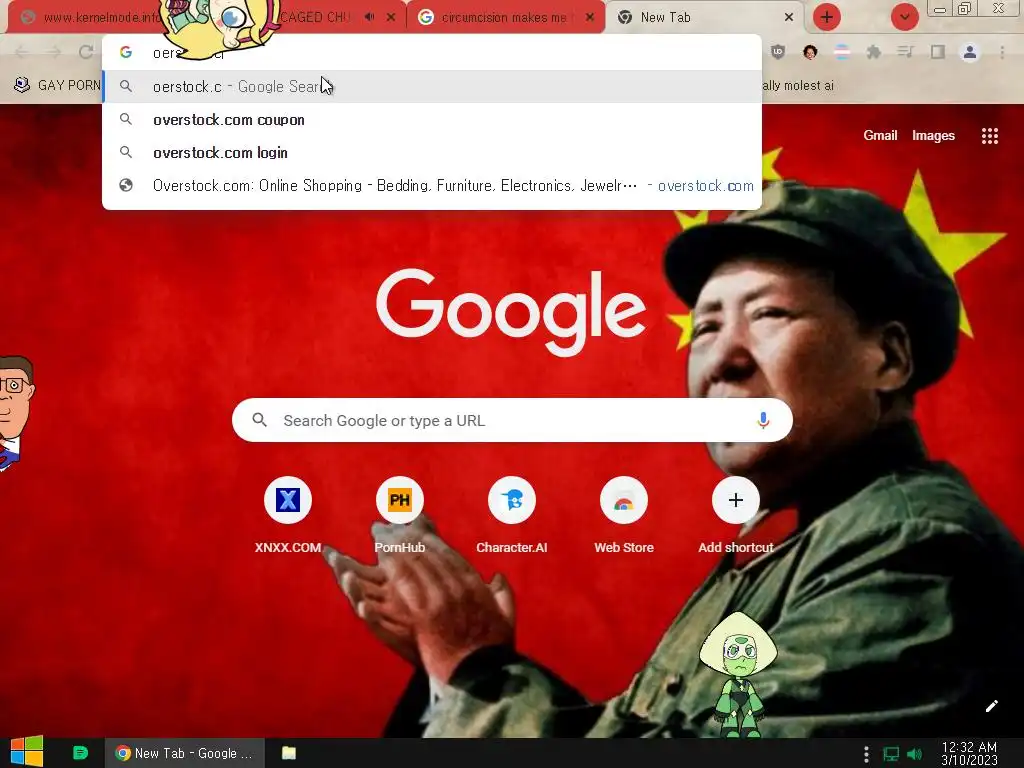Click the back navigation arrow

[22, 52]
